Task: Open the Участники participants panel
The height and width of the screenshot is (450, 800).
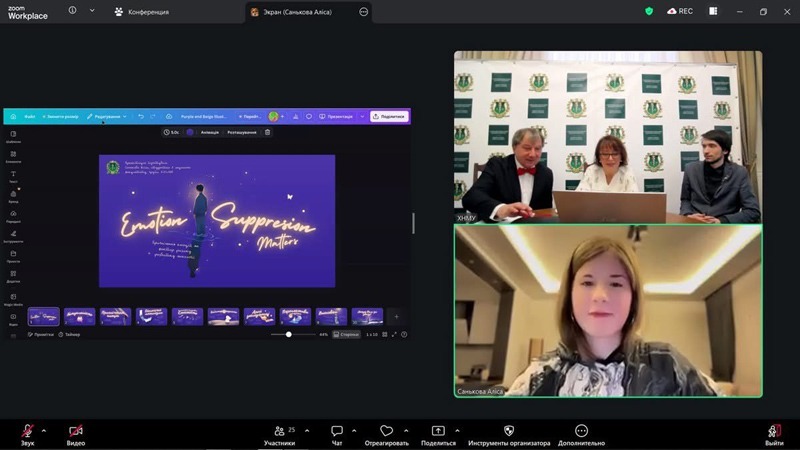Action: 279,431
